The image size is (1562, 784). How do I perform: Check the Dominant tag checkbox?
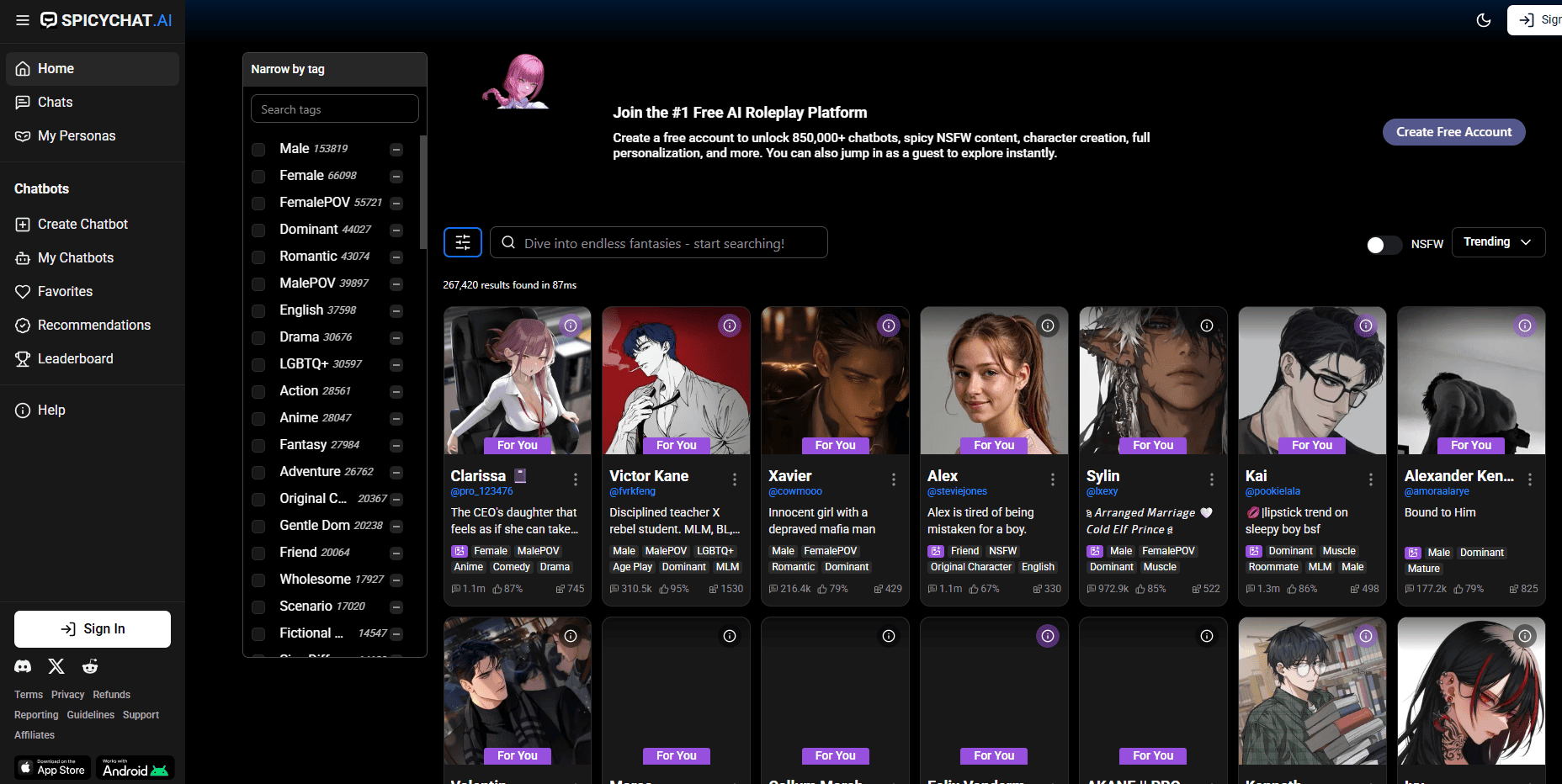[x=259, y=230]
